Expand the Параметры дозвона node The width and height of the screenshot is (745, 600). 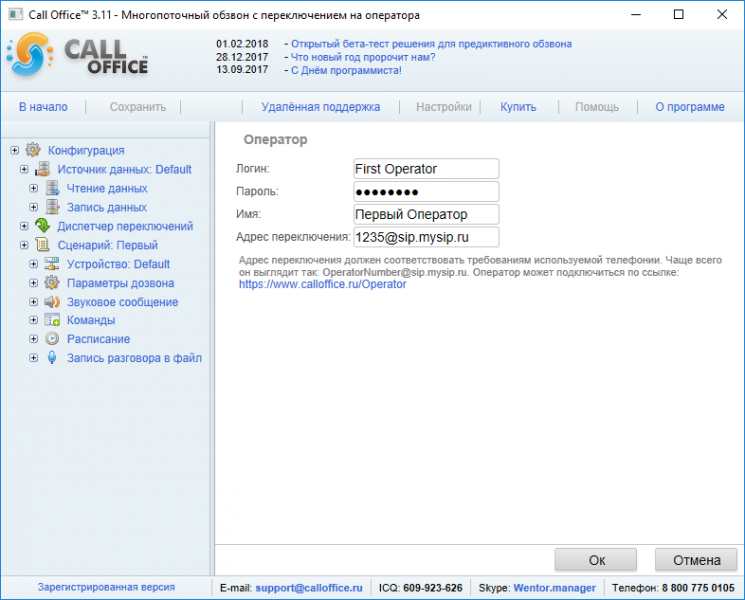pyautogui.click(x=34, y=283)
